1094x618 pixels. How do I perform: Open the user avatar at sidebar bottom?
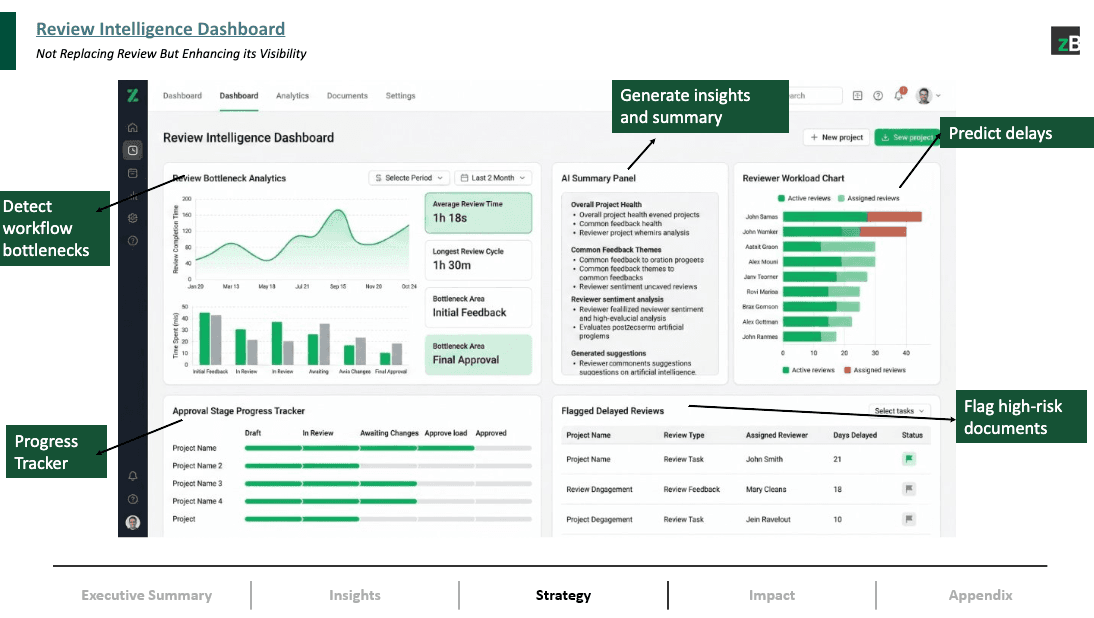(133, 522)
